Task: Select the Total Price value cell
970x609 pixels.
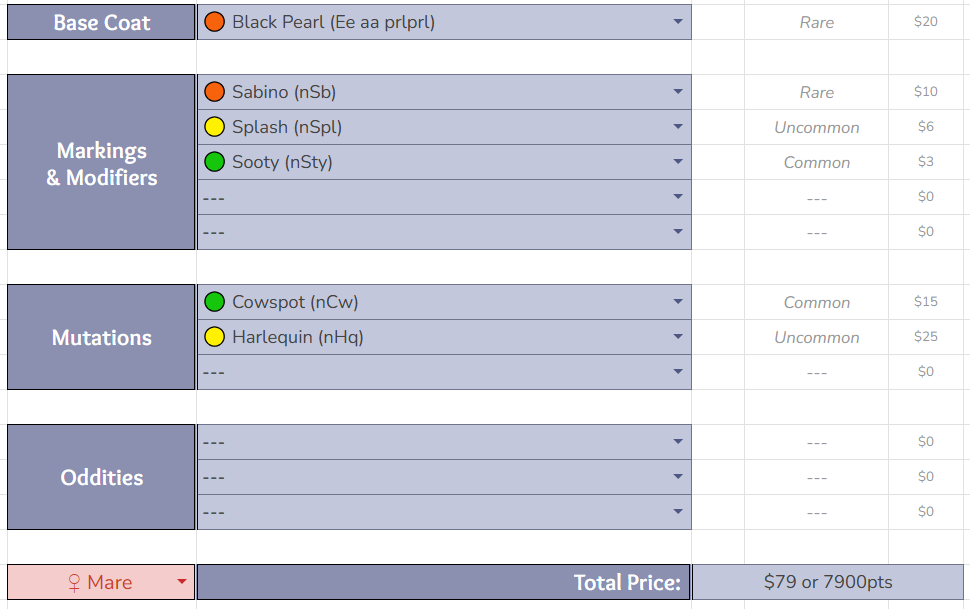Action: point(827,582)
